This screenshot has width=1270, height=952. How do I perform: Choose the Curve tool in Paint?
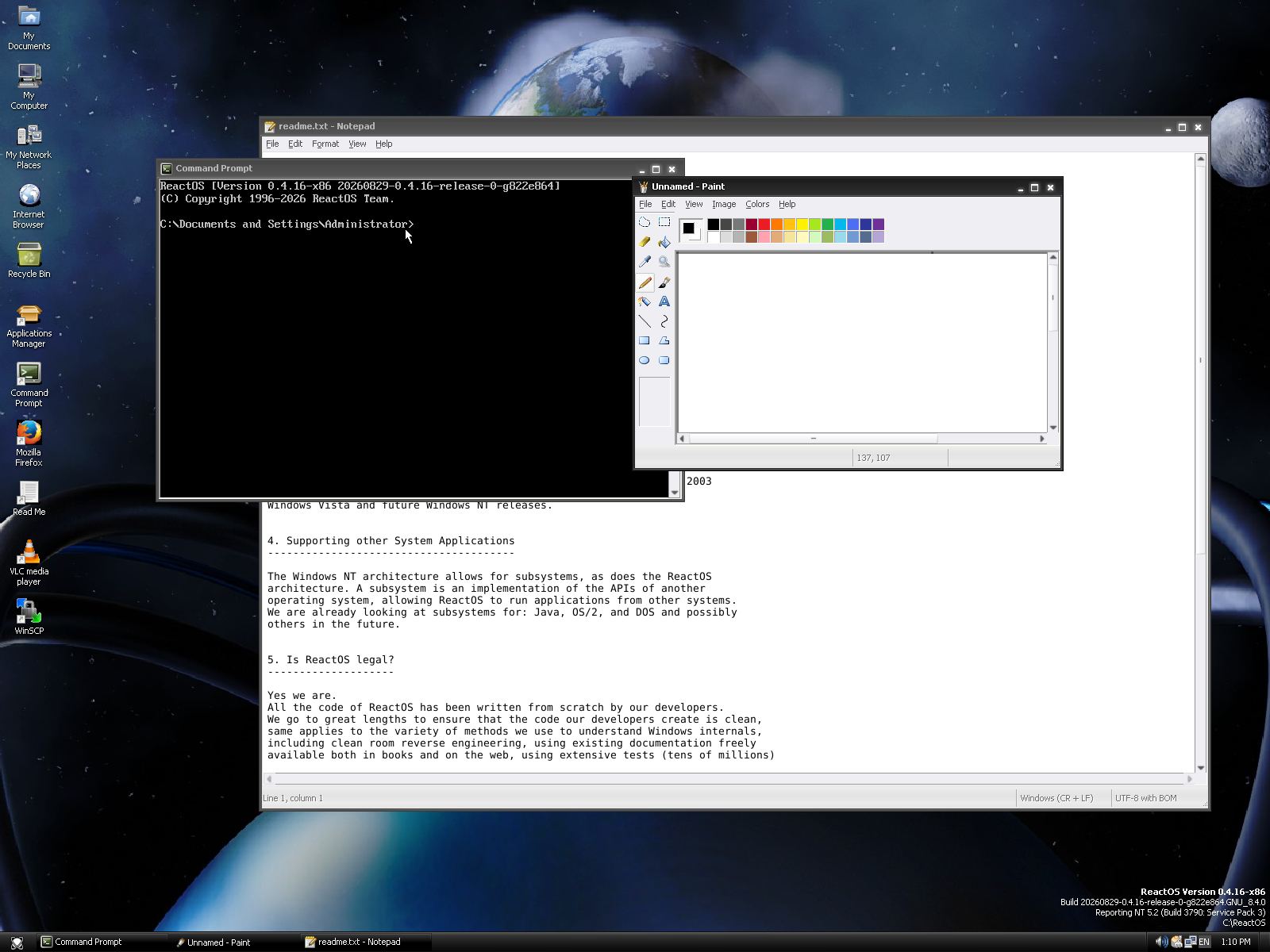(664, 321)
